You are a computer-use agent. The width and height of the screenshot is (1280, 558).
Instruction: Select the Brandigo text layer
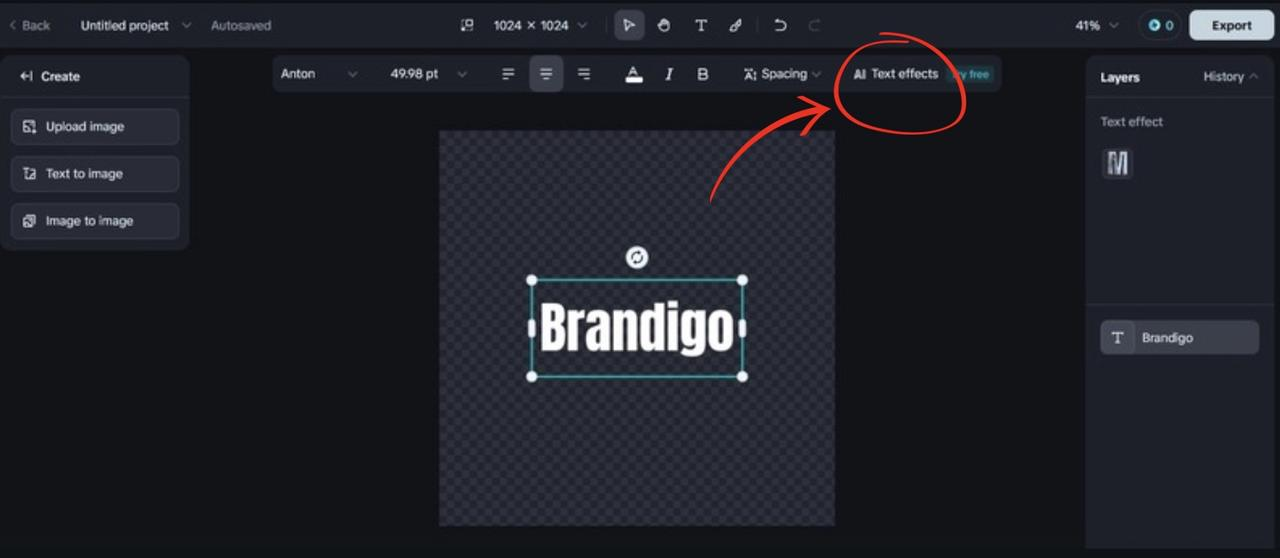point(1180,338)
